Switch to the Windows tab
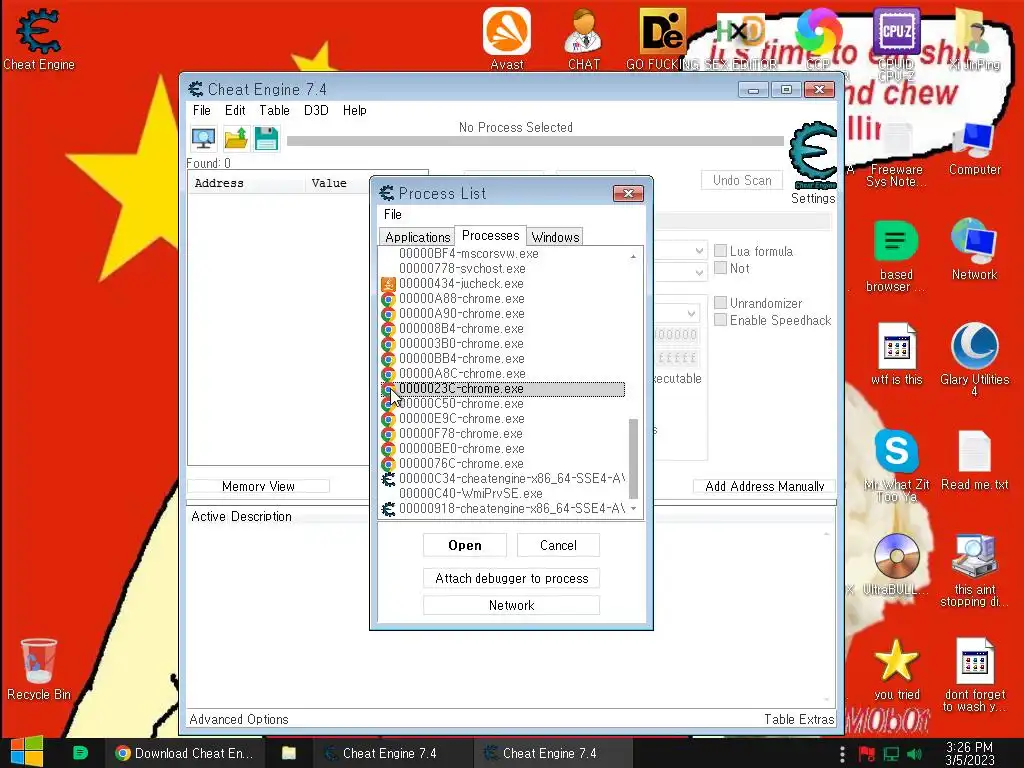 click(555, 236)
